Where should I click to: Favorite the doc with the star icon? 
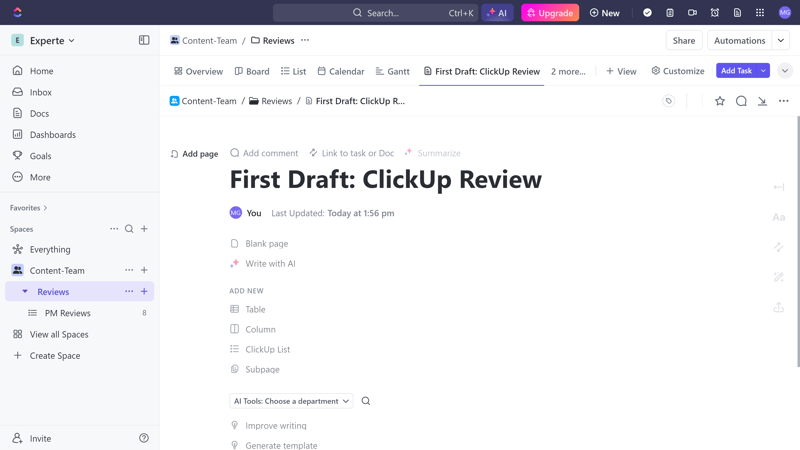719,101
